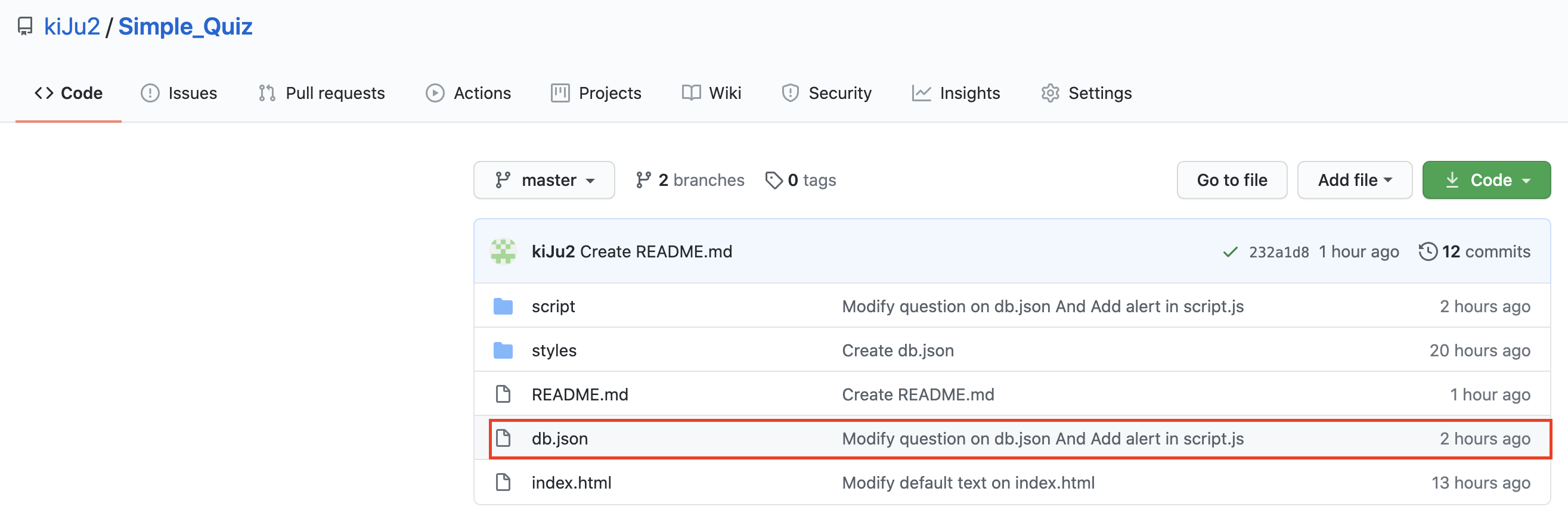This screenshot has height=516, width=1568.
Task: Click the Insights graph icon
Action: click(x=921, y=93)
